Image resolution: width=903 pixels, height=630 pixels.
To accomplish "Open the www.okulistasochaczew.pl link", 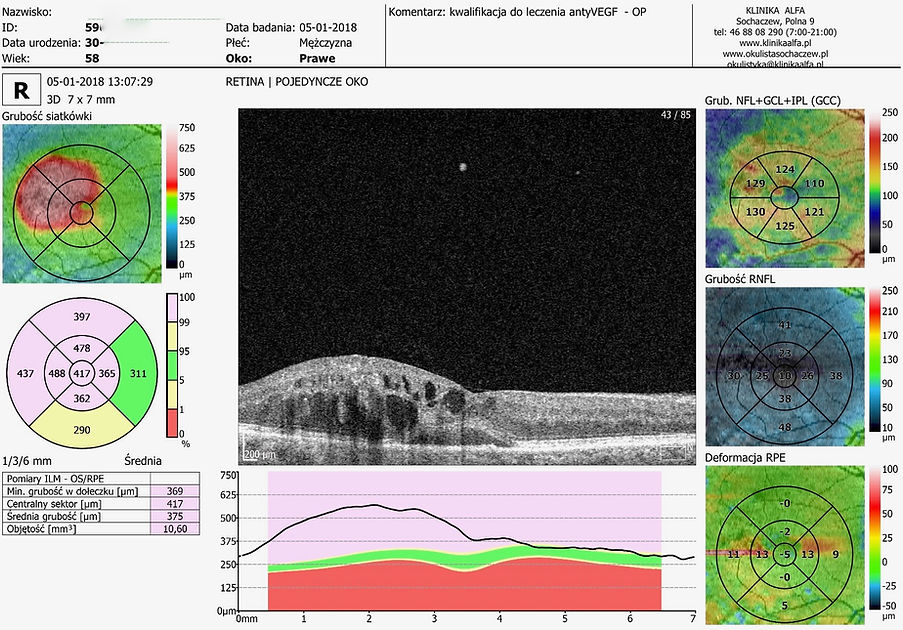I will pos(775,54).
